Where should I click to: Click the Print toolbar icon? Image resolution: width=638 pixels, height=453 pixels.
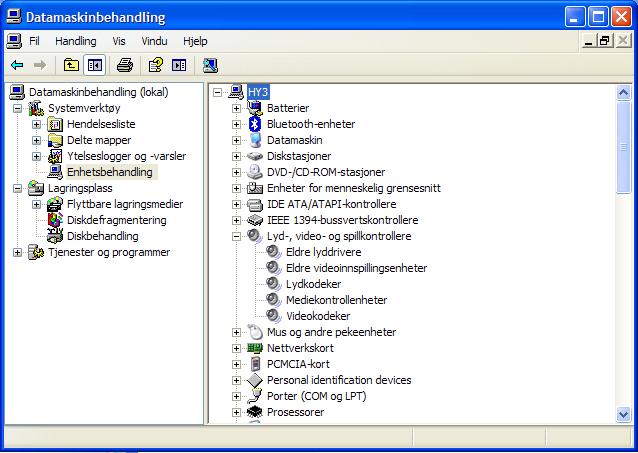[x=125, y=65]
